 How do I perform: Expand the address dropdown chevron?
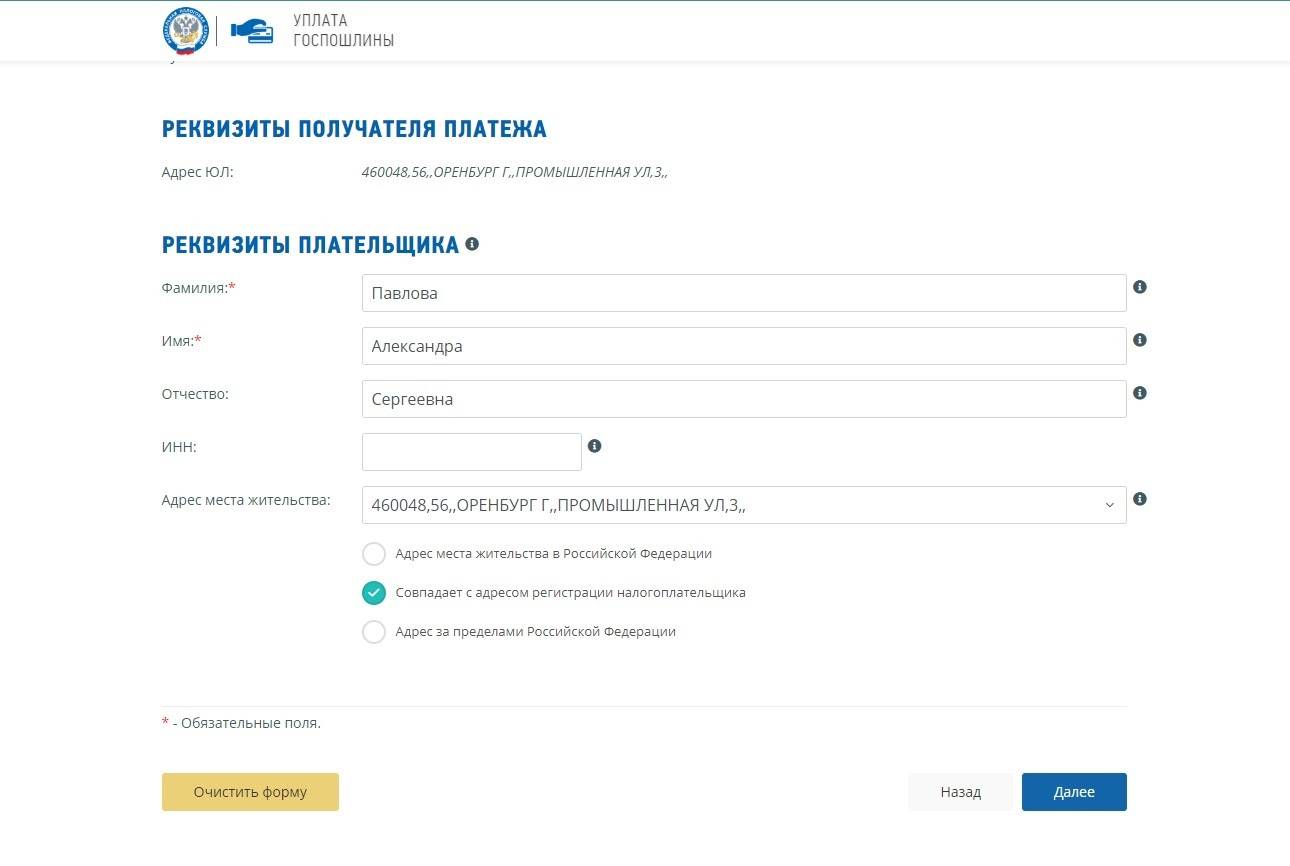[x=1109, y=505]
